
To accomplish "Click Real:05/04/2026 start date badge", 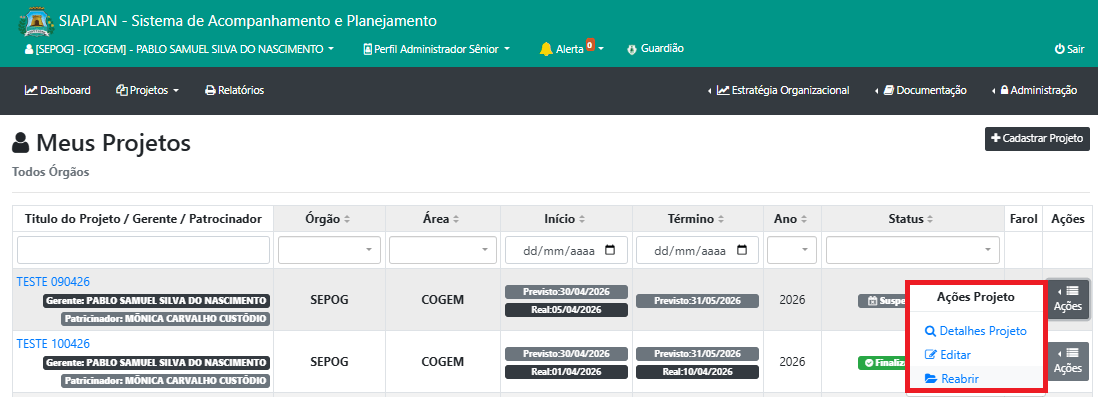I will (x=566, y=309).
